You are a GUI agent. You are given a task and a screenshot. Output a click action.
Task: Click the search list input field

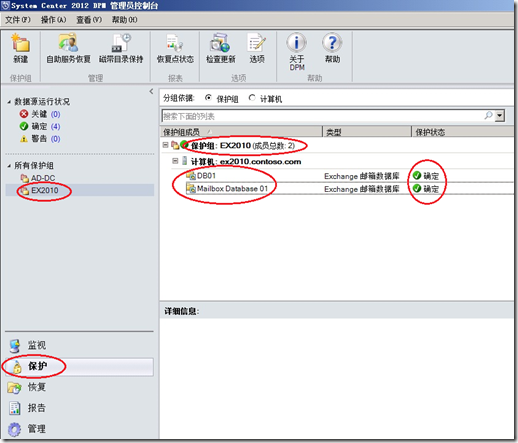coord(322,116)
